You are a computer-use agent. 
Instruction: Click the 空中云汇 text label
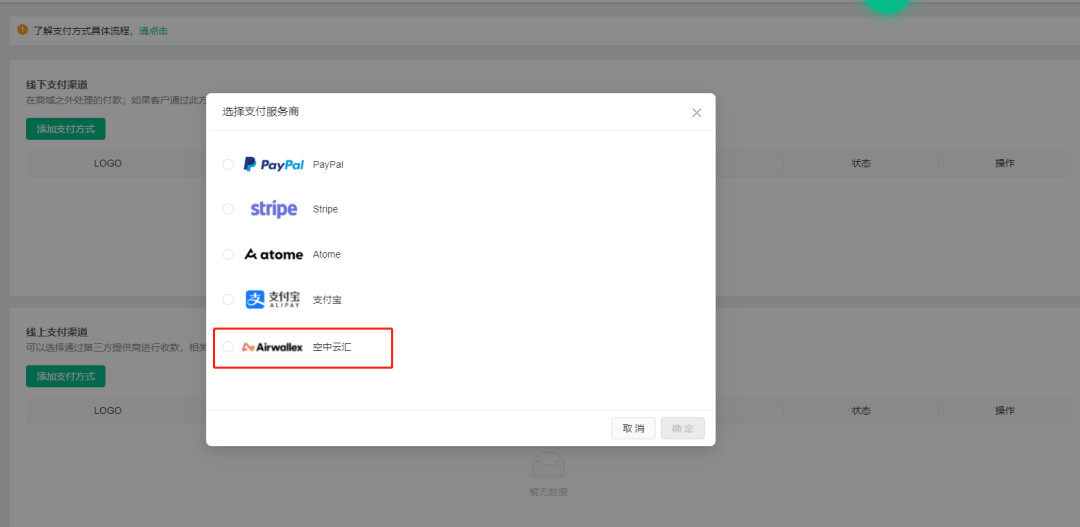(x=332, y=347)
